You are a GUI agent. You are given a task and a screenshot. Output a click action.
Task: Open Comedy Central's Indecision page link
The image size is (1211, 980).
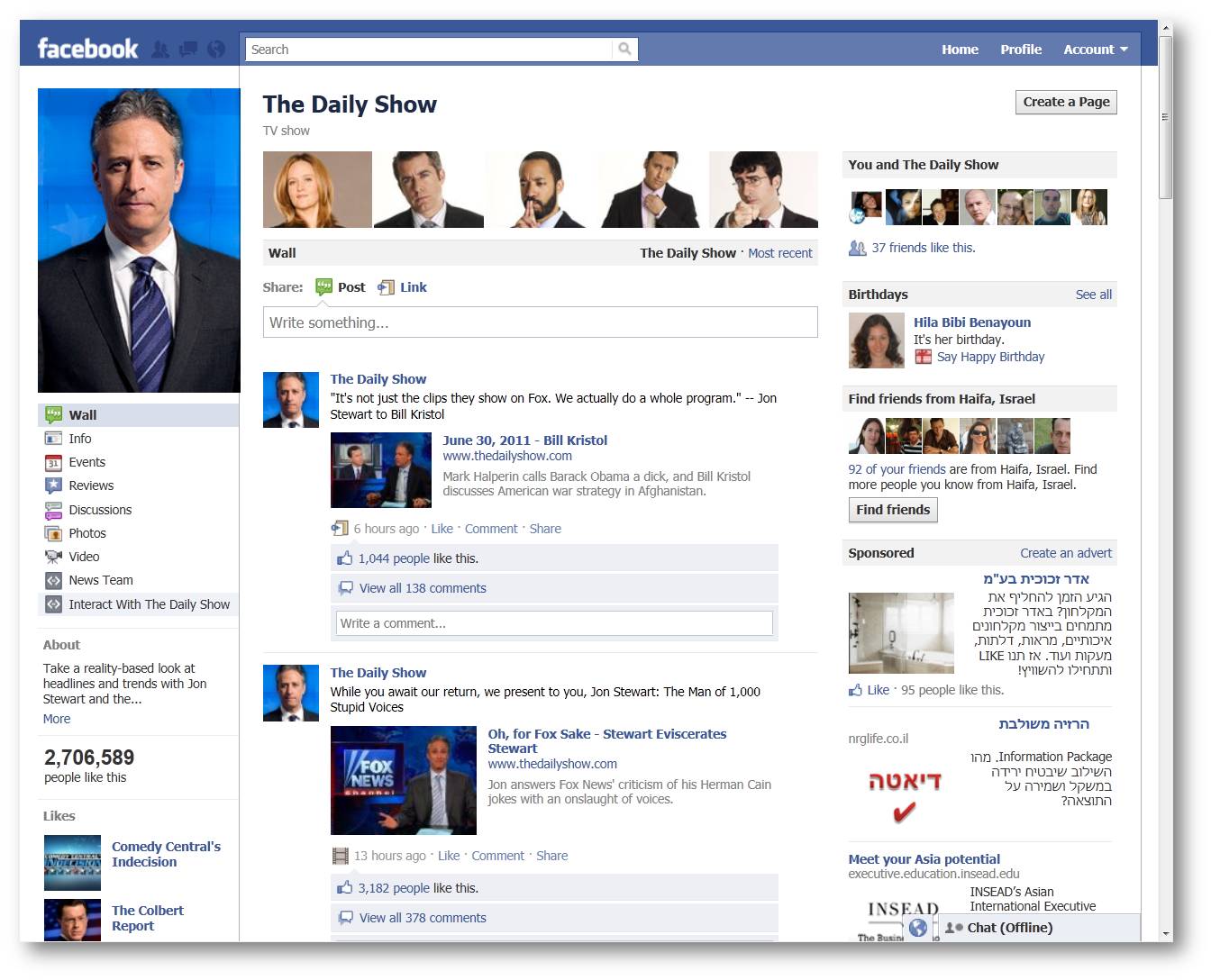[x=166, y=854]
